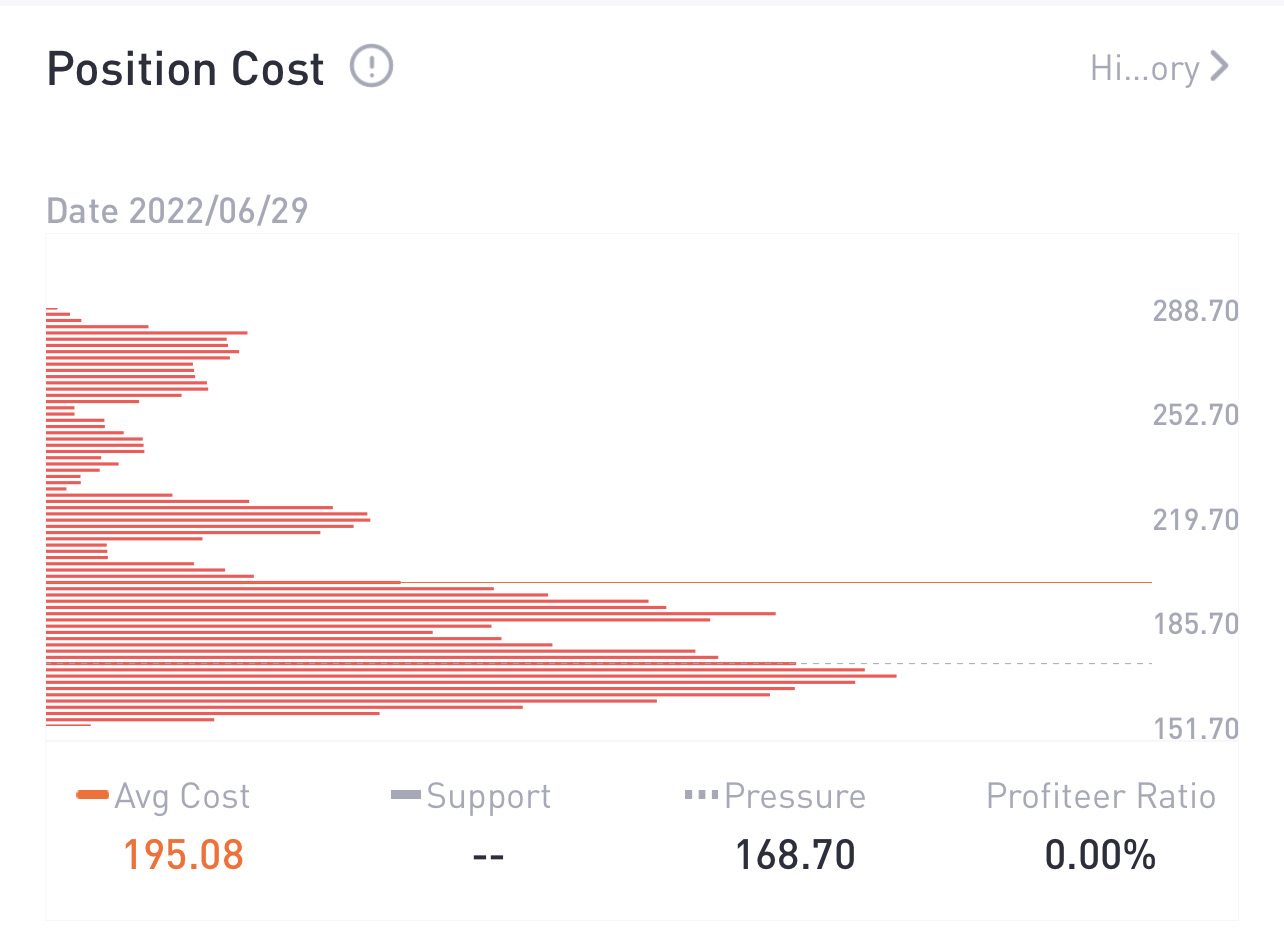1284x943 pixels.
Task: Click the 219.70 price axis label
Action: click(x=1195, y=519)
